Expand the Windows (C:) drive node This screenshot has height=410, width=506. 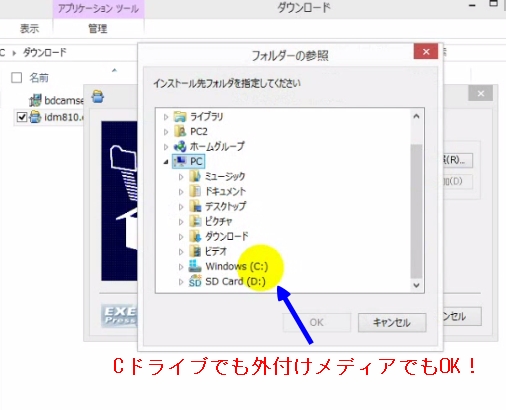[181, 266]
